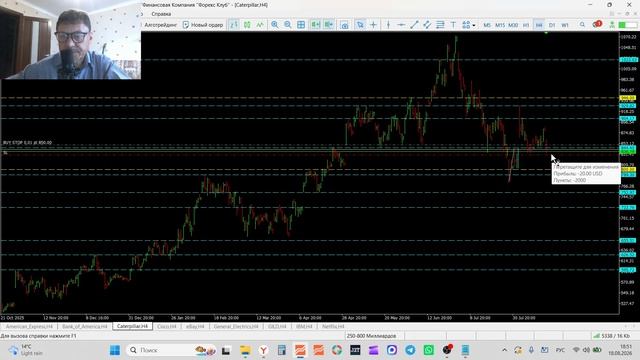
Task: Expand the system tray hidden icons chevron
Action: [504, 350]
